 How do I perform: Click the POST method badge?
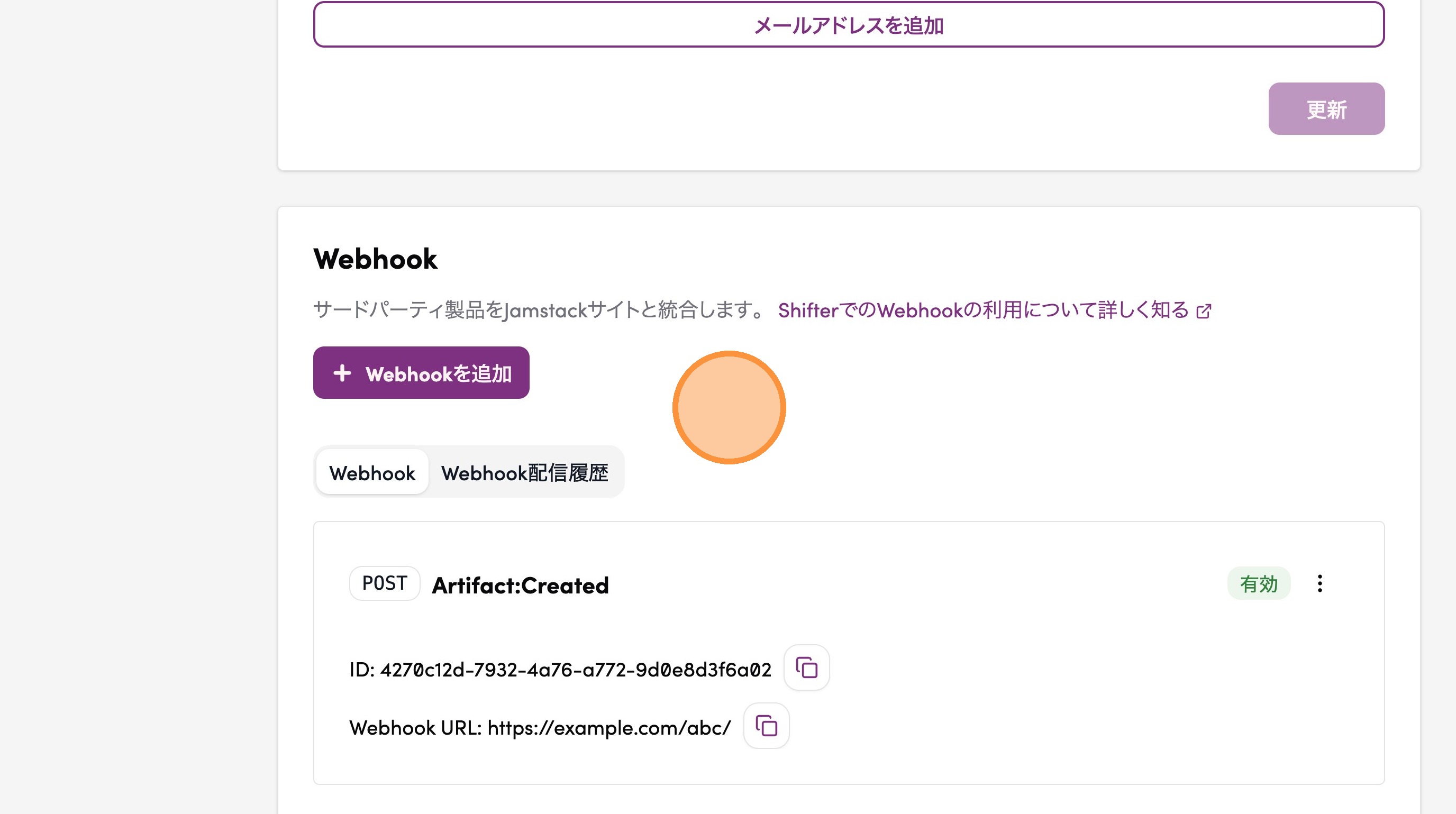point(384,583)
